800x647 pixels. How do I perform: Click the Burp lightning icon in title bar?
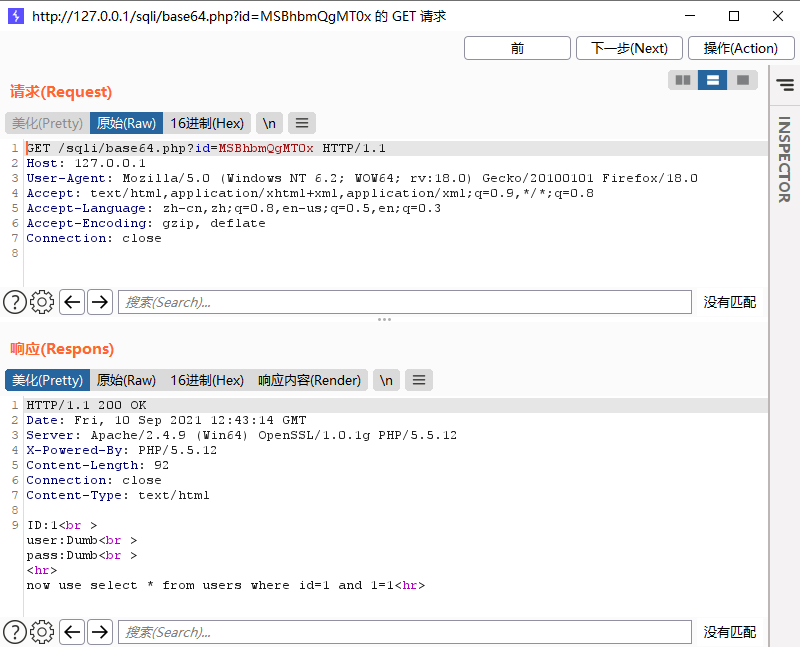pyautogui.click(x=16, y=16)
